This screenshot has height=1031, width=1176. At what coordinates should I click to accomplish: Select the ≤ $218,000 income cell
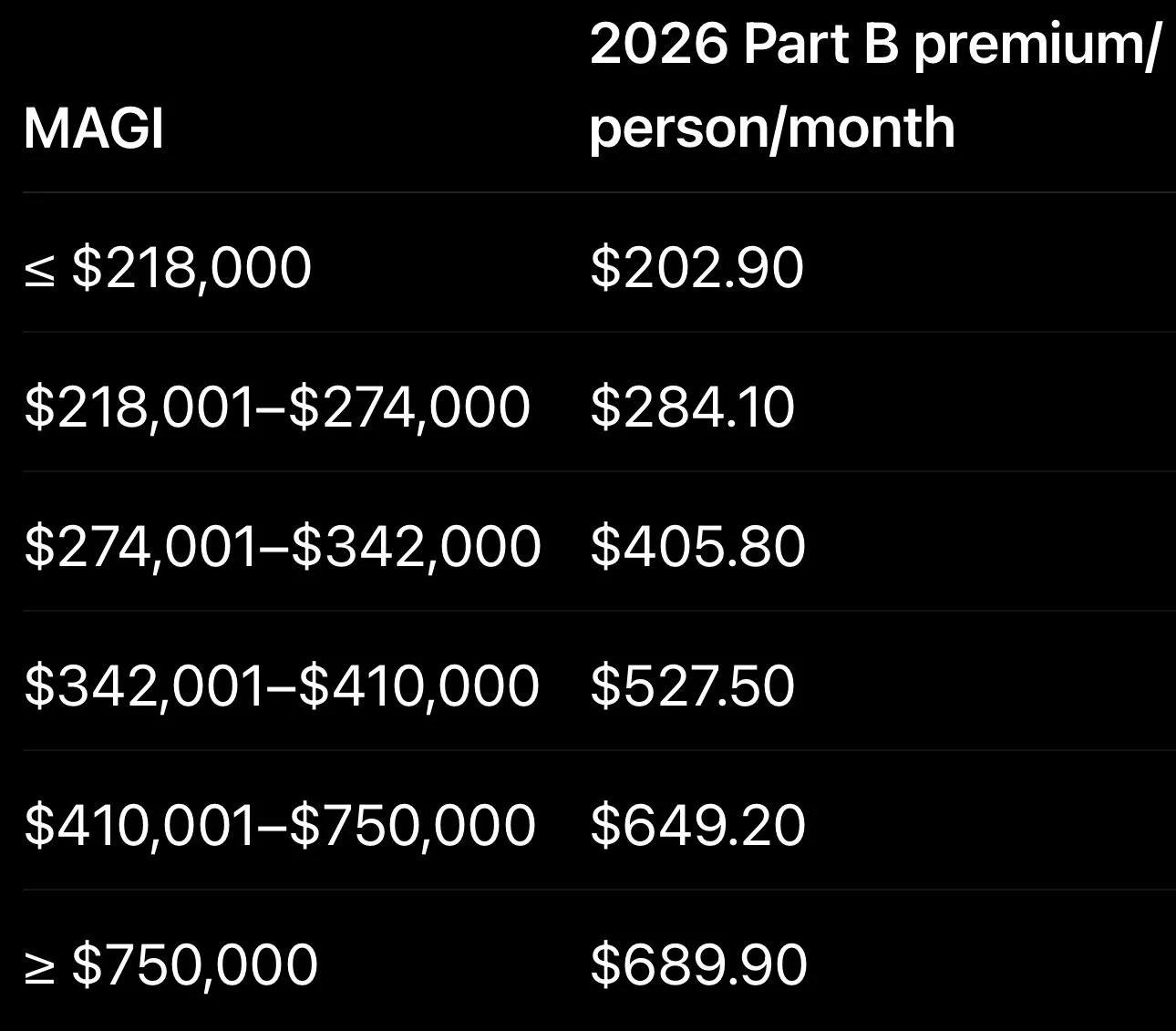pyautogui.click(x=168, y=268)
